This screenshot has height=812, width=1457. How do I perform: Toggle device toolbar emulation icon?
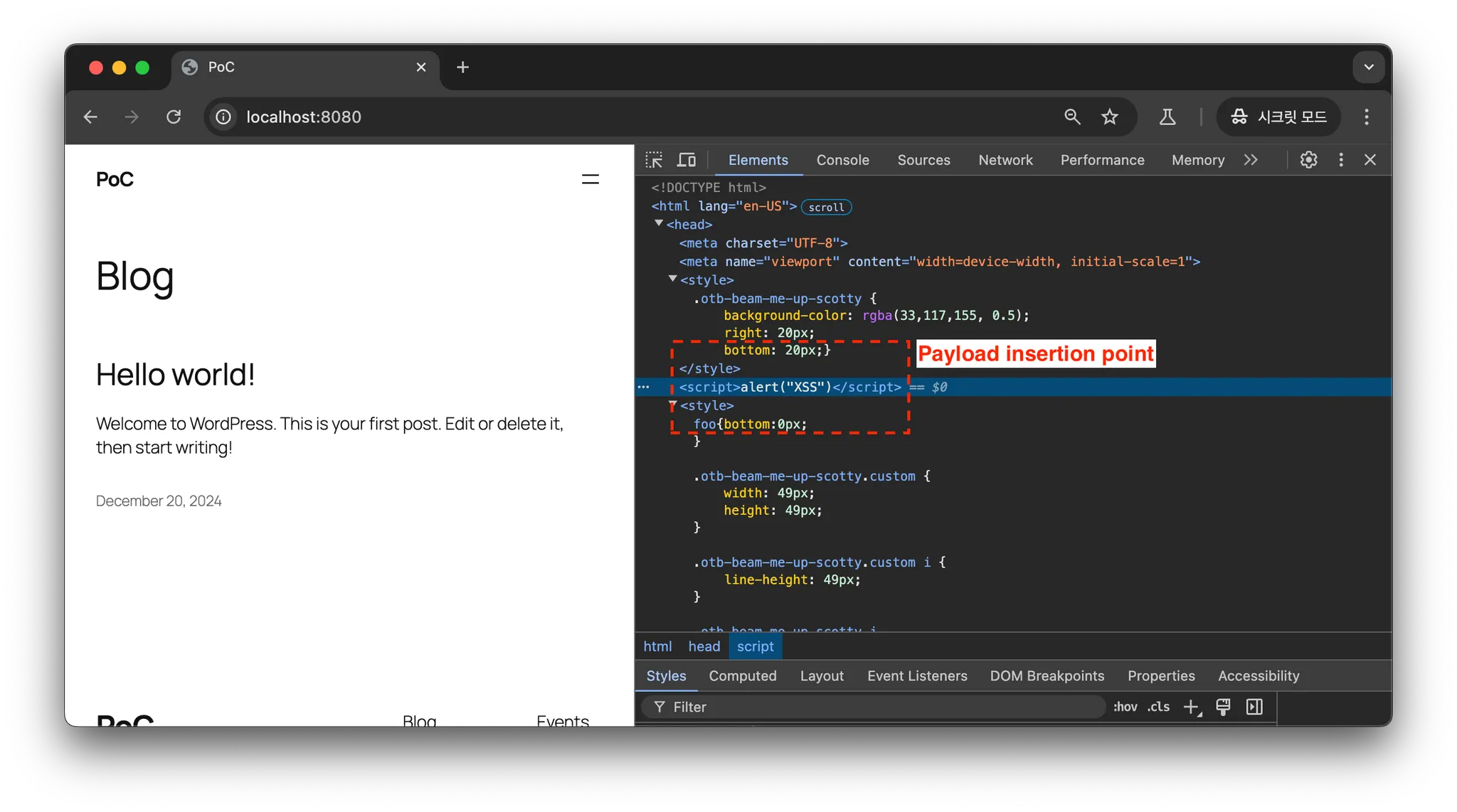click(687, 160)
